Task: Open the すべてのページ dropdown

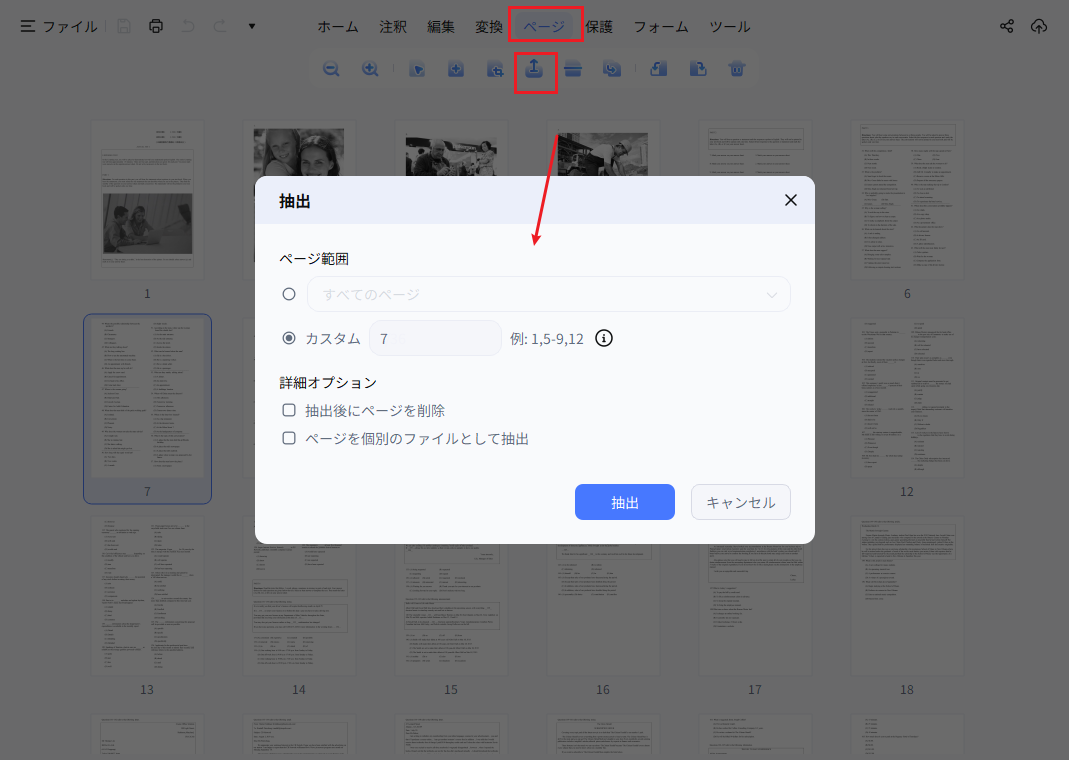Action: click(x=549, y=294)
